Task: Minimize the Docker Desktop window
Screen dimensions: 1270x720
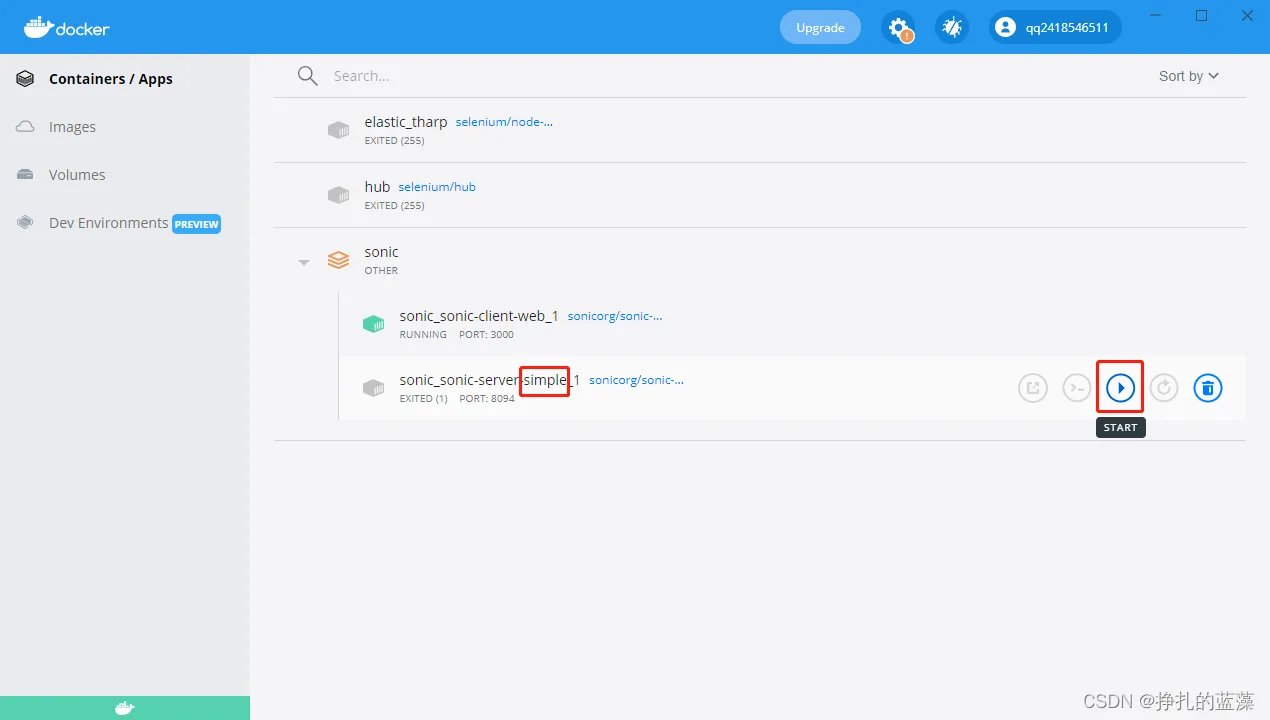Action: 1156,15
